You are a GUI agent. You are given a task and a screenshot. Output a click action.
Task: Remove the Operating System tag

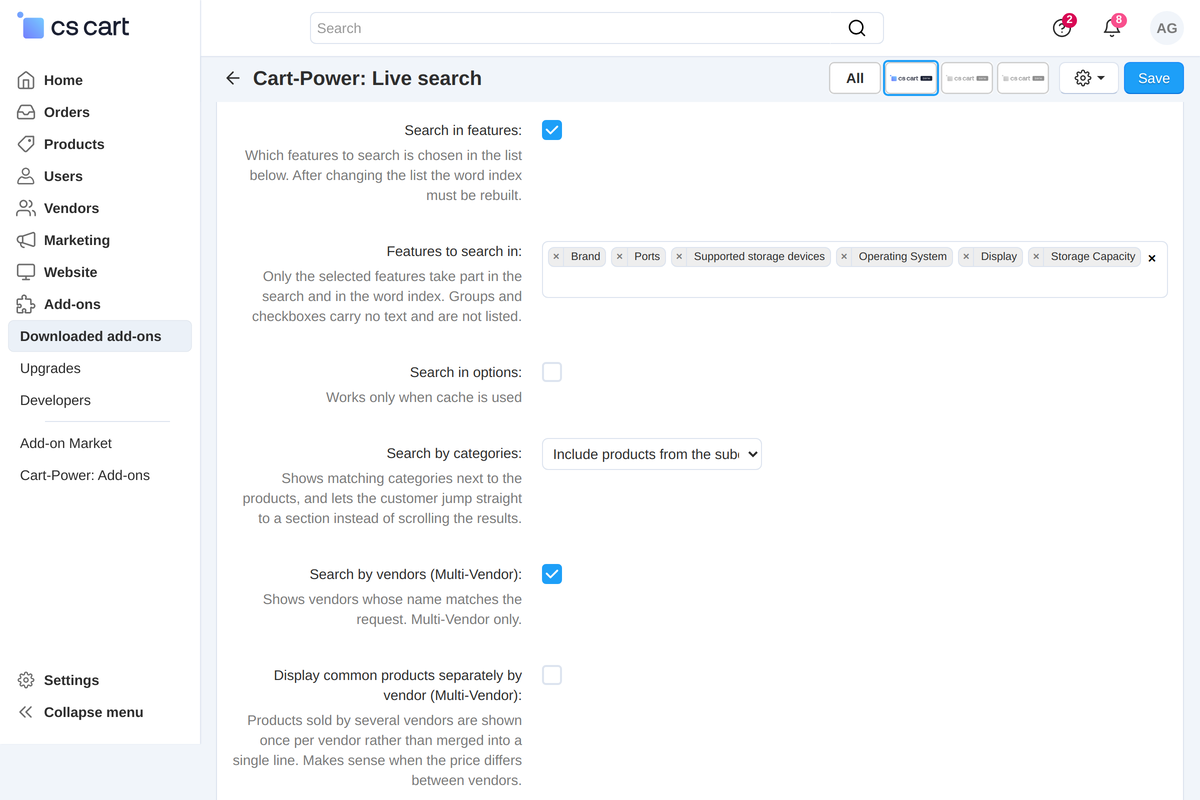844,257
